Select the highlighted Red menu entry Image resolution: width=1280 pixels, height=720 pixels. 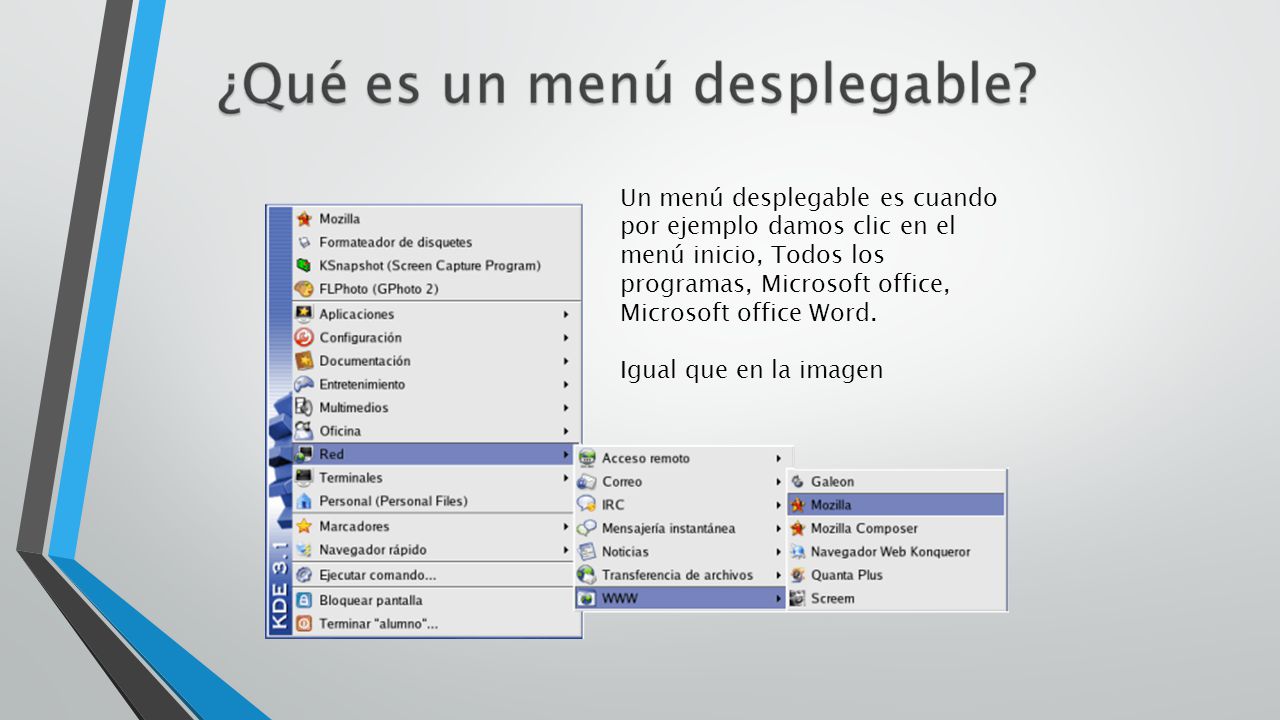click(435, 455)
